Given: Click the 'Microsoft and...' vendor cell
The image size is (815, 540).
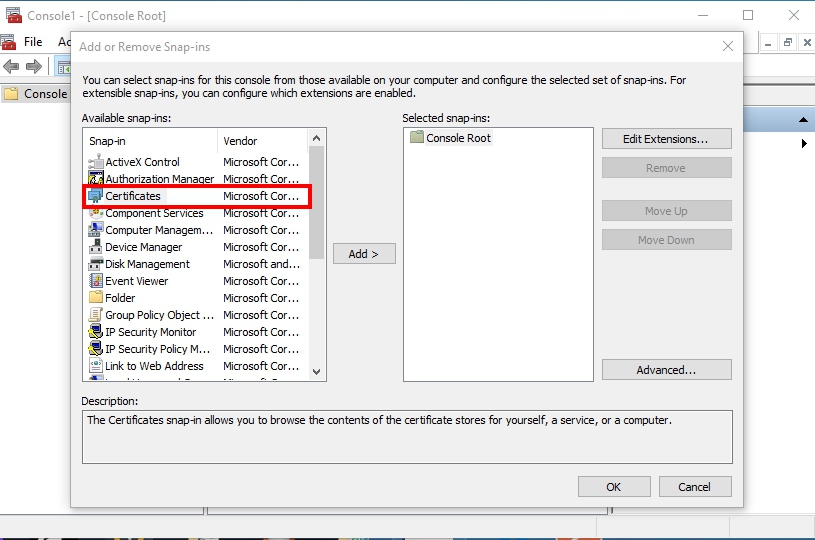Looking at the screenshot, I should pos(261,264).
